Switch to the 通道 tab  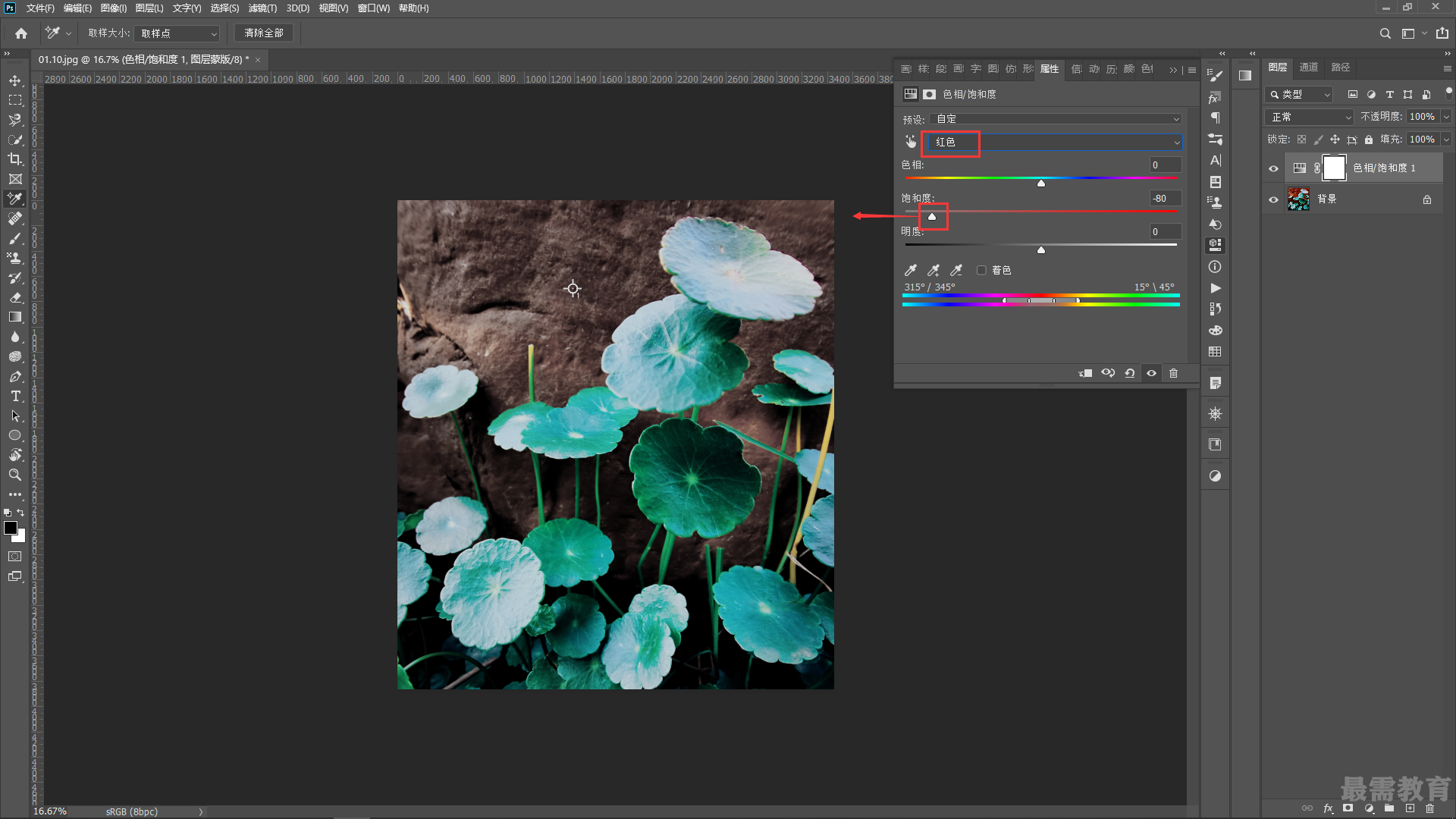[1309, 67]
